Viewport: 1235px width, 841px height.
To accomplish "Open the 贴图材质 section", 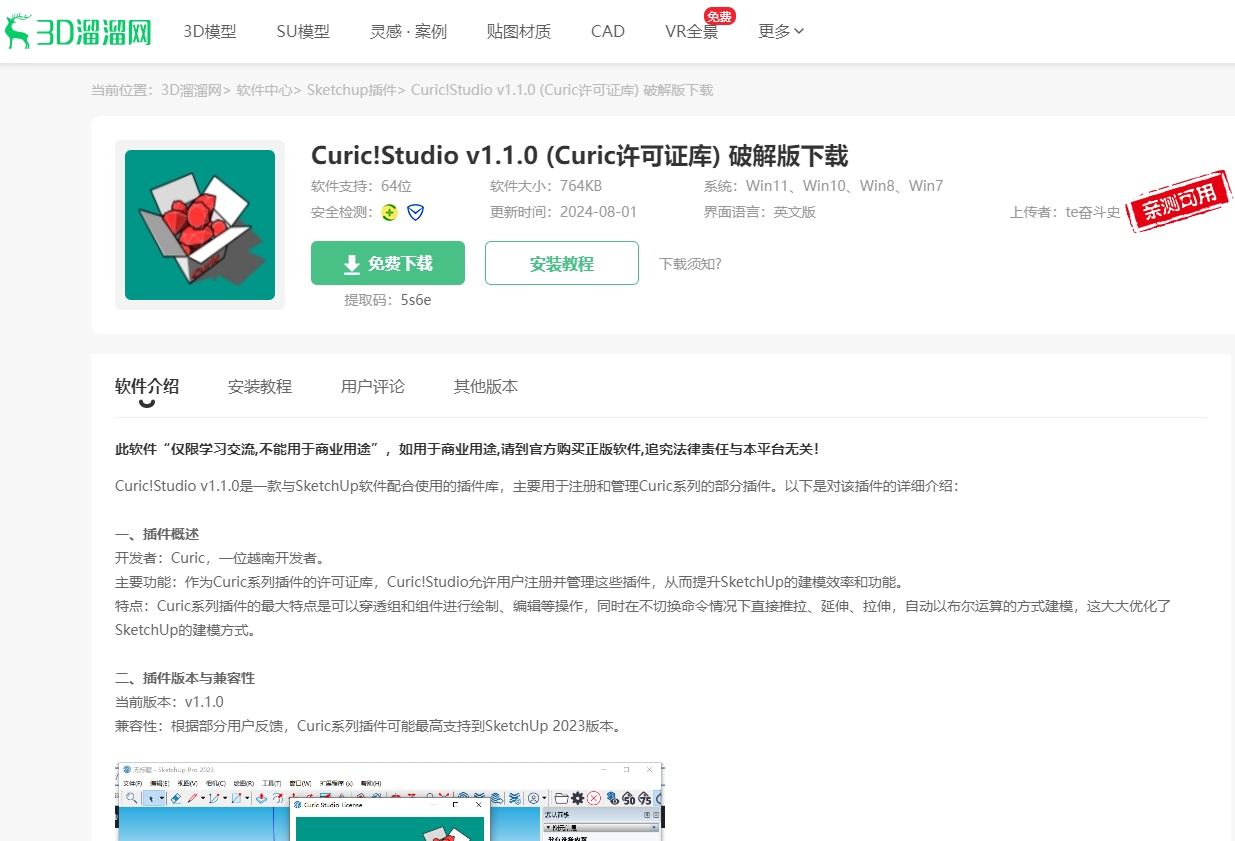I will (518, 31).
